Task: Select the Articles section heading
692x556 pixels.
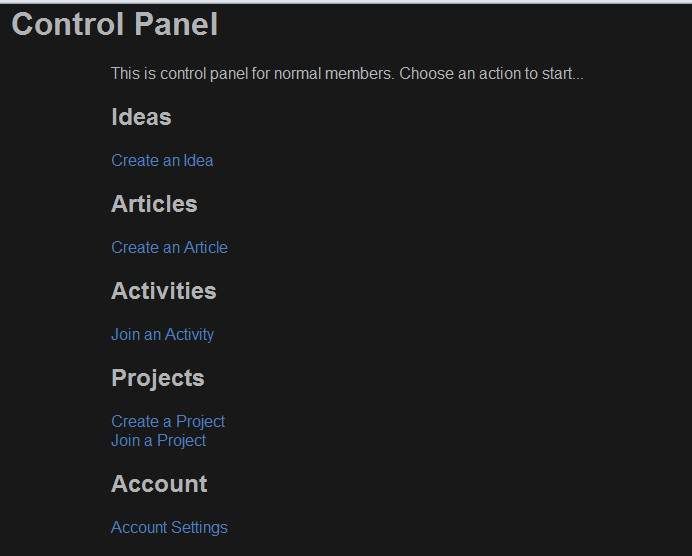Action: pyautogui.click(x=154, y=204)
